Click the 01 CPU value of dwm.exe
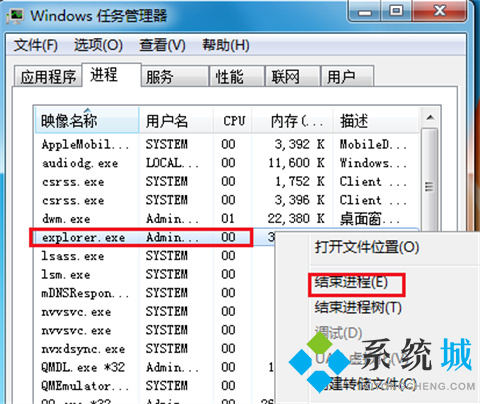The image size is (480, 404). (228, 219)
